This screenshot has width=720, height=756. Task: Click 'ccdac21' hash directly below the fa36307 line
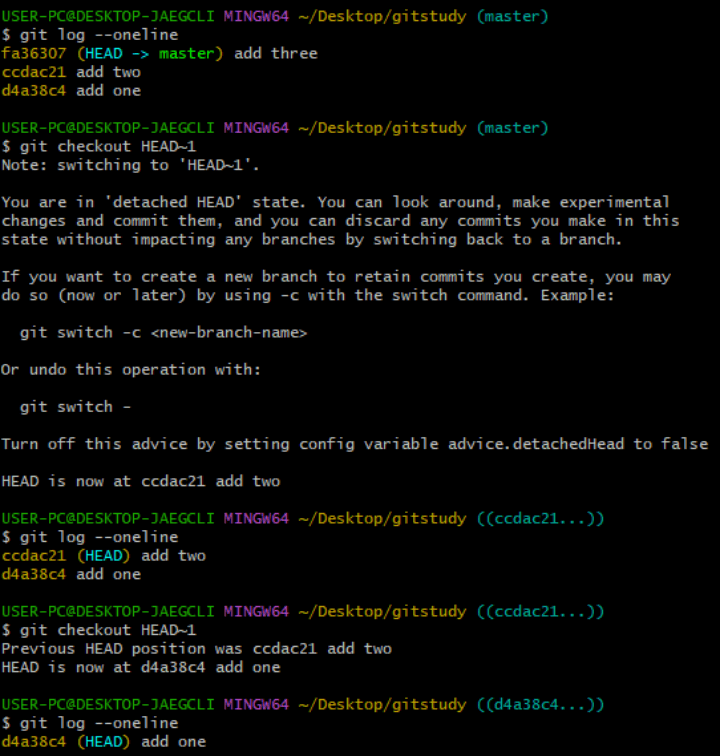pyautogui.click(x=34, y=72)
